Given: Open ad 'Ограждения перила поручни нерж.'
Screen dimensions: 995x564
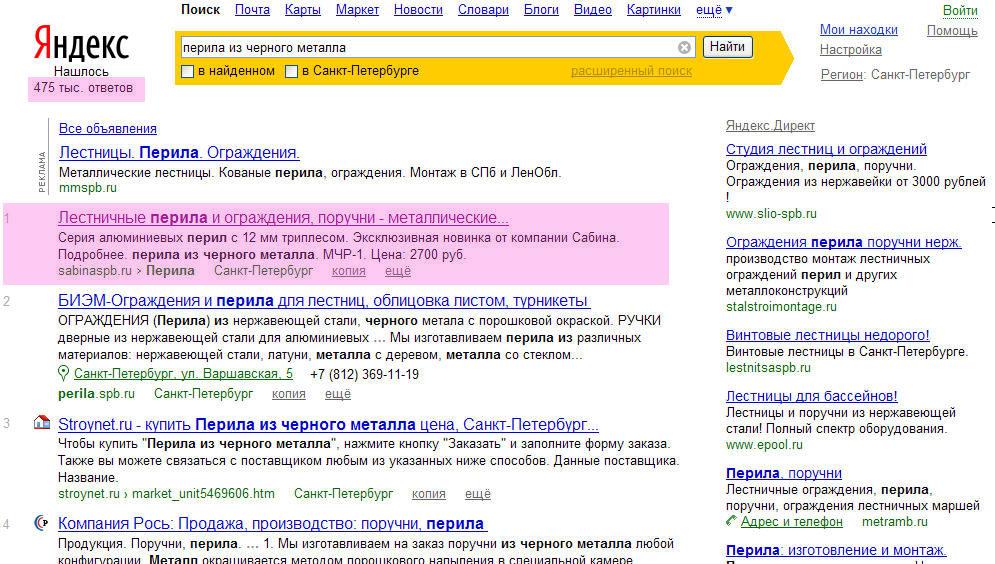Looking at the screenshot, I should point(843,242).
